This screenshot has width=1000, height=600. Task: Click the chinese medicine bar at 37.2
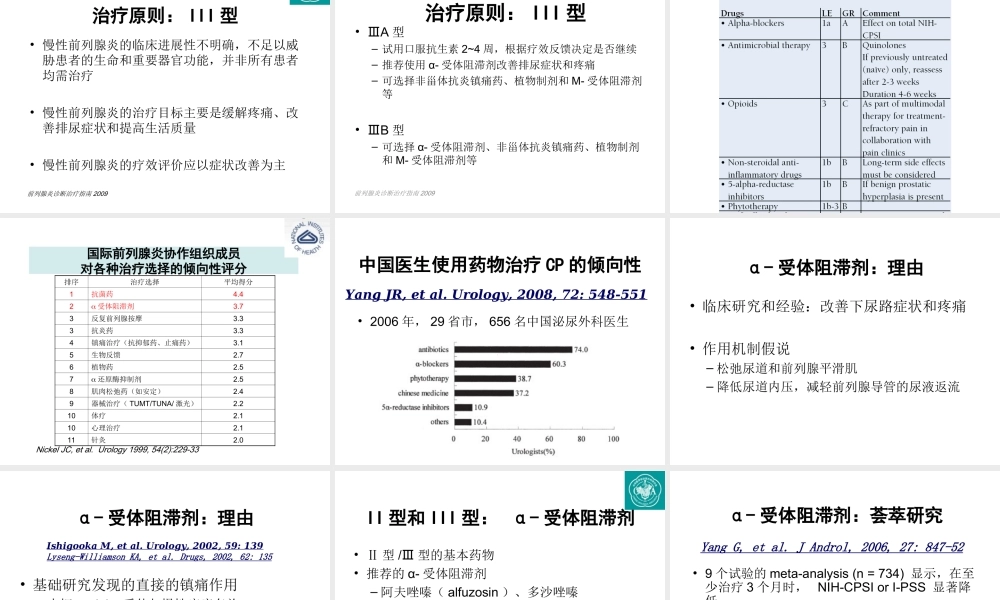[483, 393]
